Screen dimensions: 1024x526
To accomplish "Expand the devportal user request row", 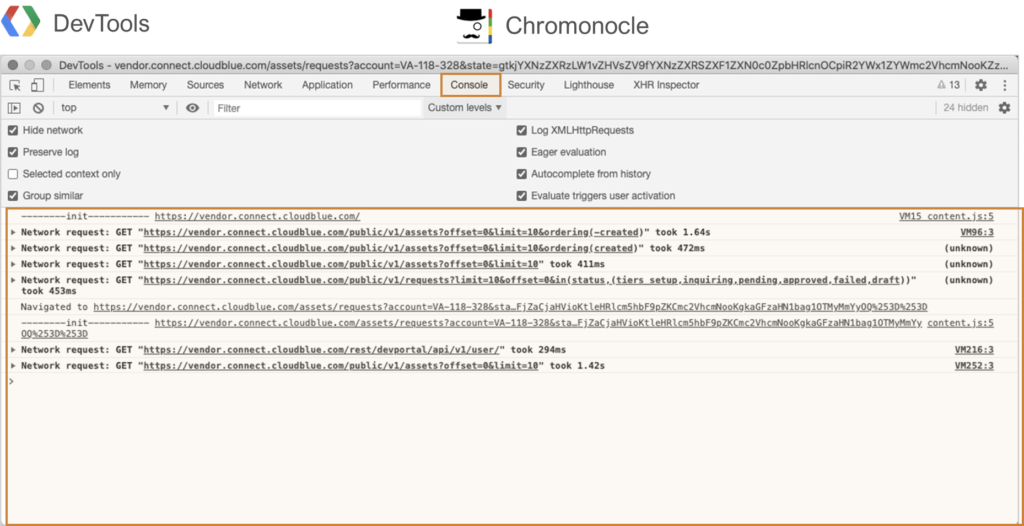I will [x=13, y=350].
